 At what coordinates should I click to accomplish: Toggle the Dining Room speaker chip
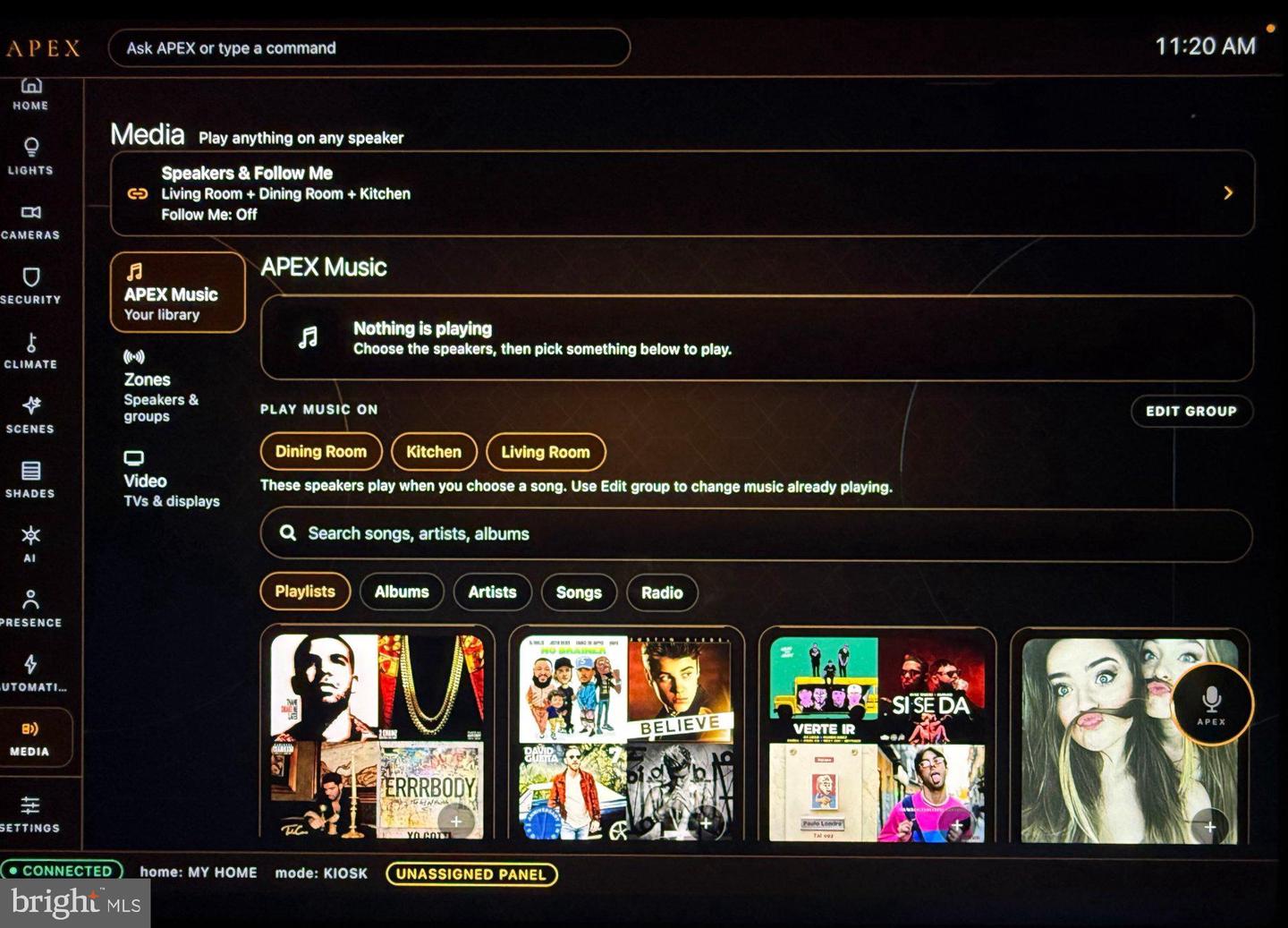tap(321, 452)
